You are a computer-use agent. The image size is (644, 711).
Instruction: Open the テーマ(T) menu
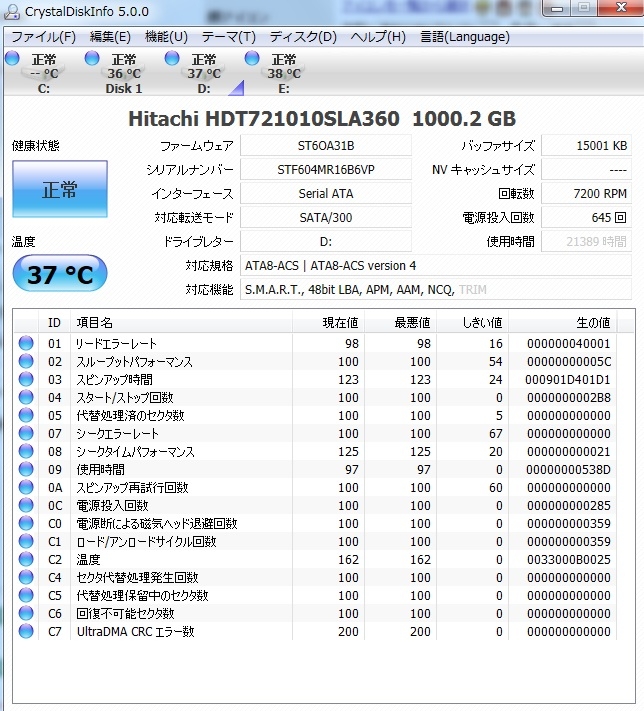pos(229,37)
